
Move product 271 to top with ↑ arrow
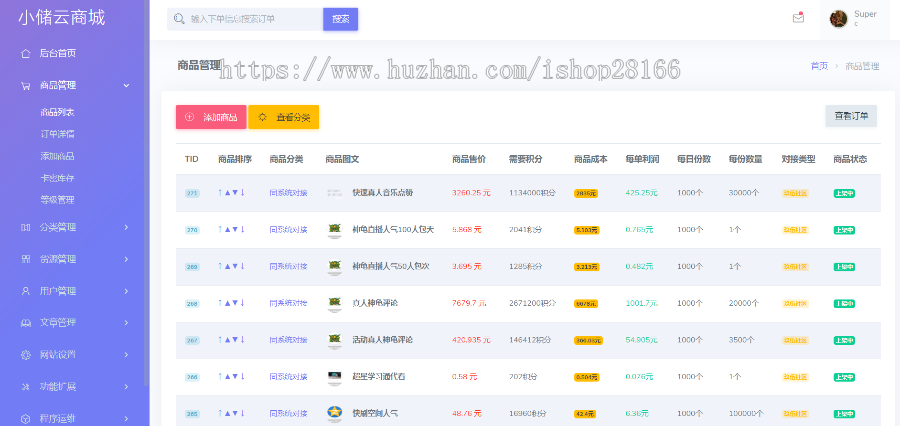[220, 193]
